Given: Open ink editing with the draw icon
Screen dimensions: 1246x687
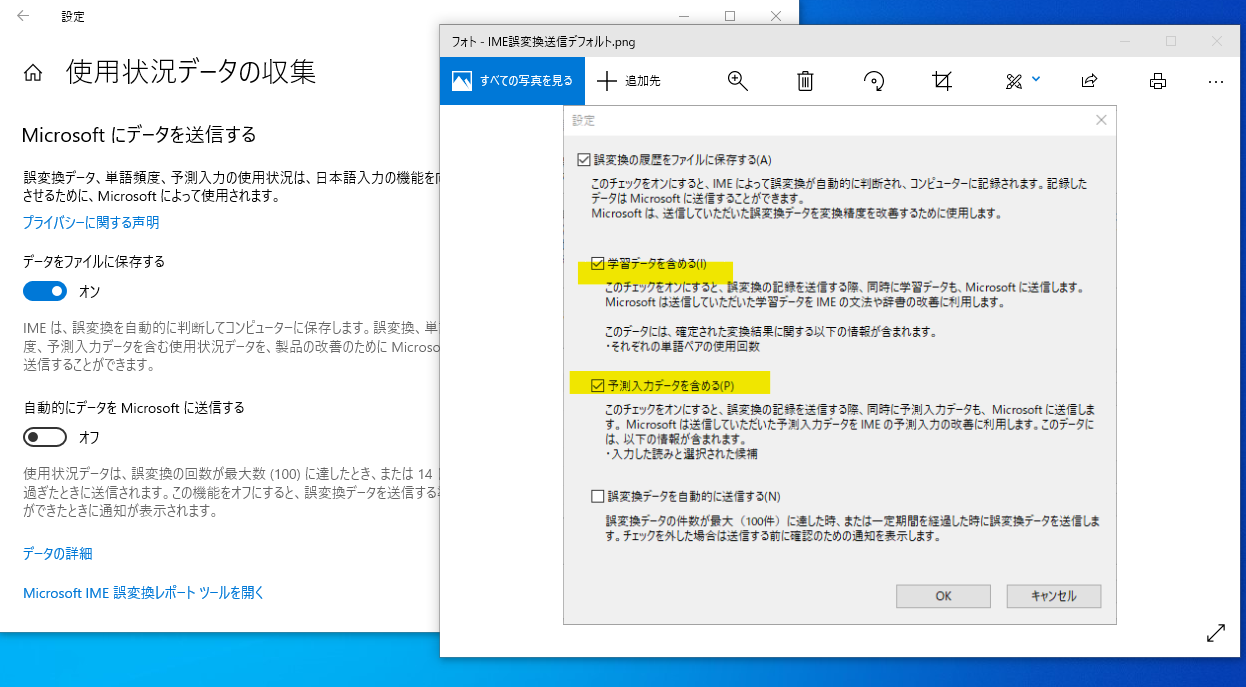Looking at the screenshot, I should 1013,81.
